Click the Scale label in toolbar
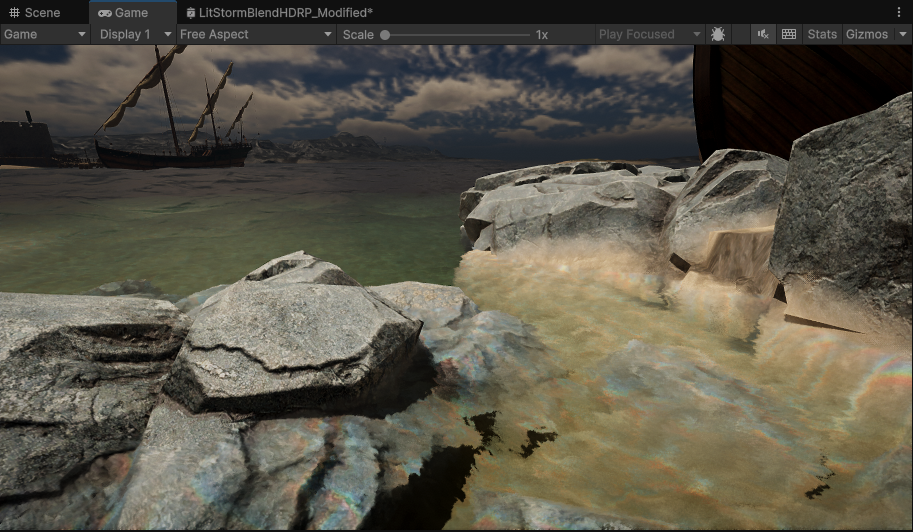 357,34
